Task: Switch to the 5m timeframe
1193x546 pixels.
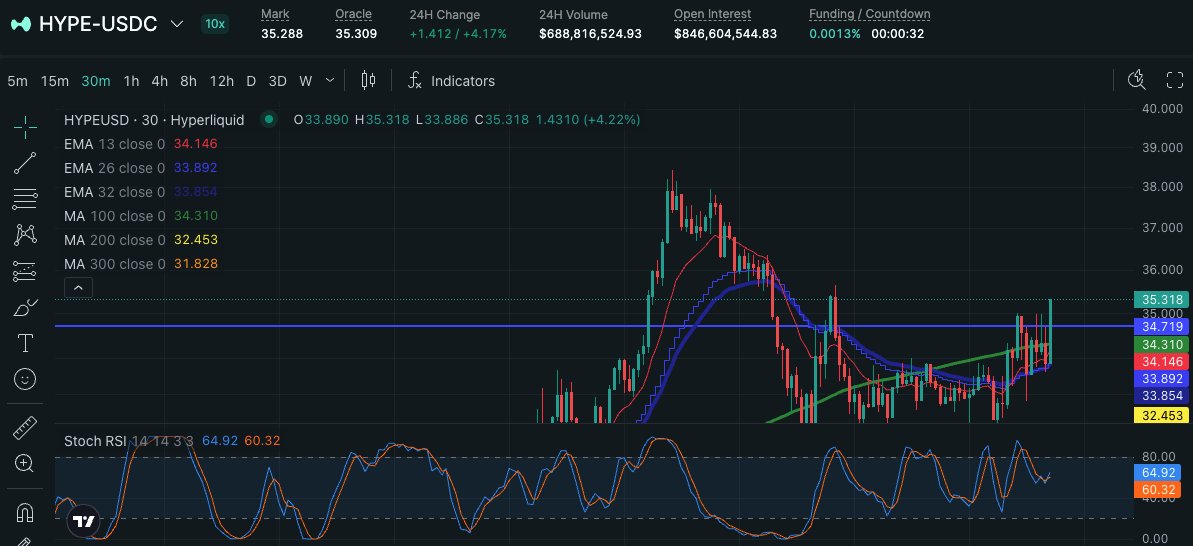Action: 17,81
